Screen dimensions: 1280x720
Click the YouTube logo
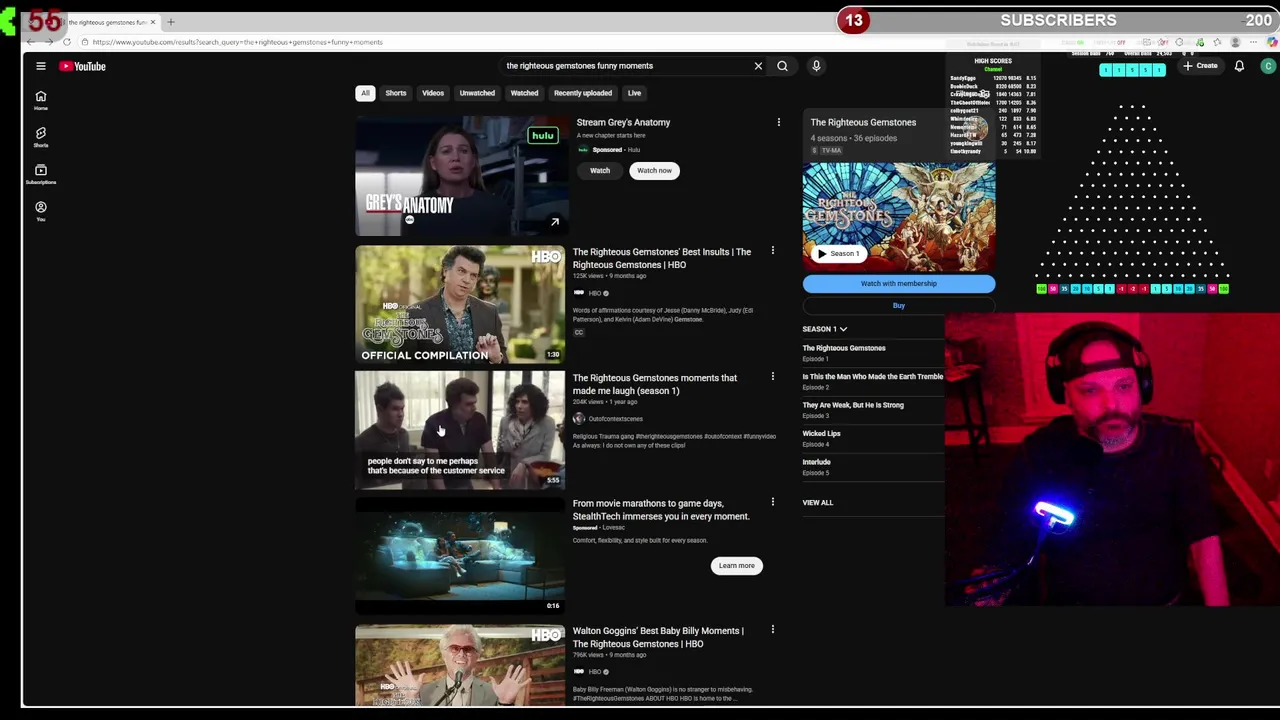click(x=82, y=66)
